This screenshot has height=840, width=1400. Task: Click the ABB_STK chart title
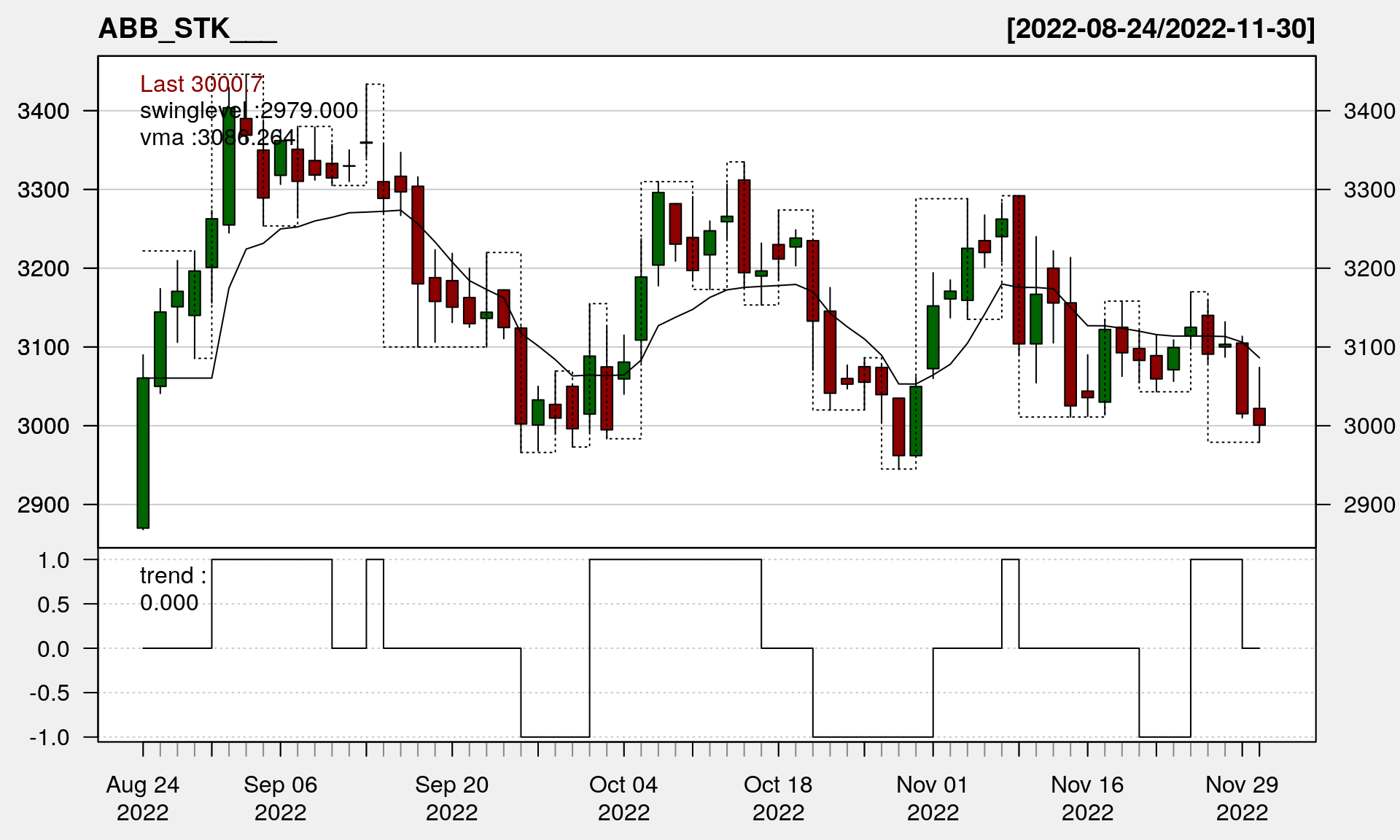pos(187,28)
